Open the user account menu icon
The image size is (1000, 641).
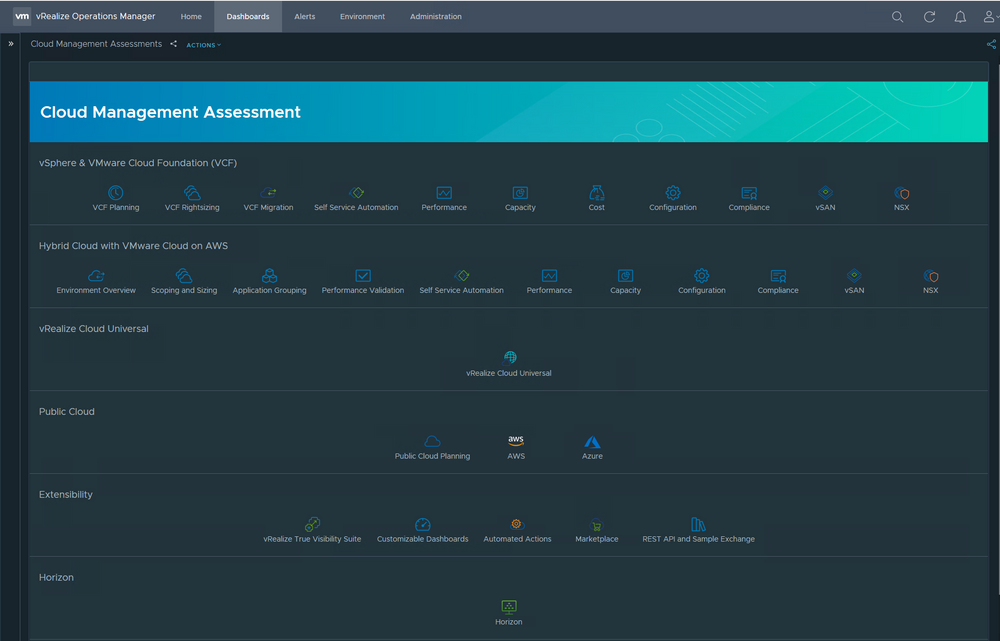[989, 17]
